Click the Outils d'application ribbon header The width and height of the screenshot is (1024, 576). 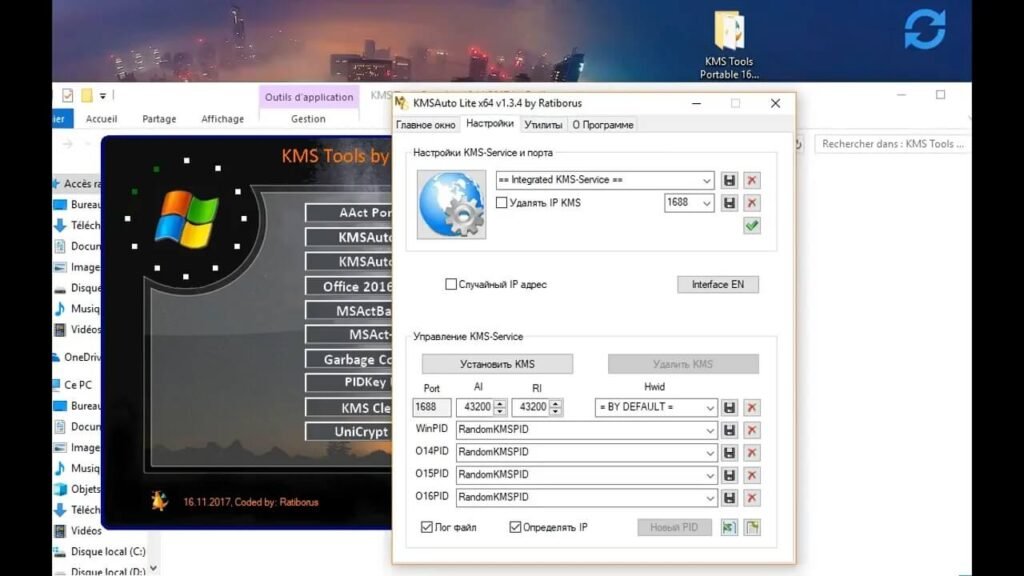coord(309,97)
